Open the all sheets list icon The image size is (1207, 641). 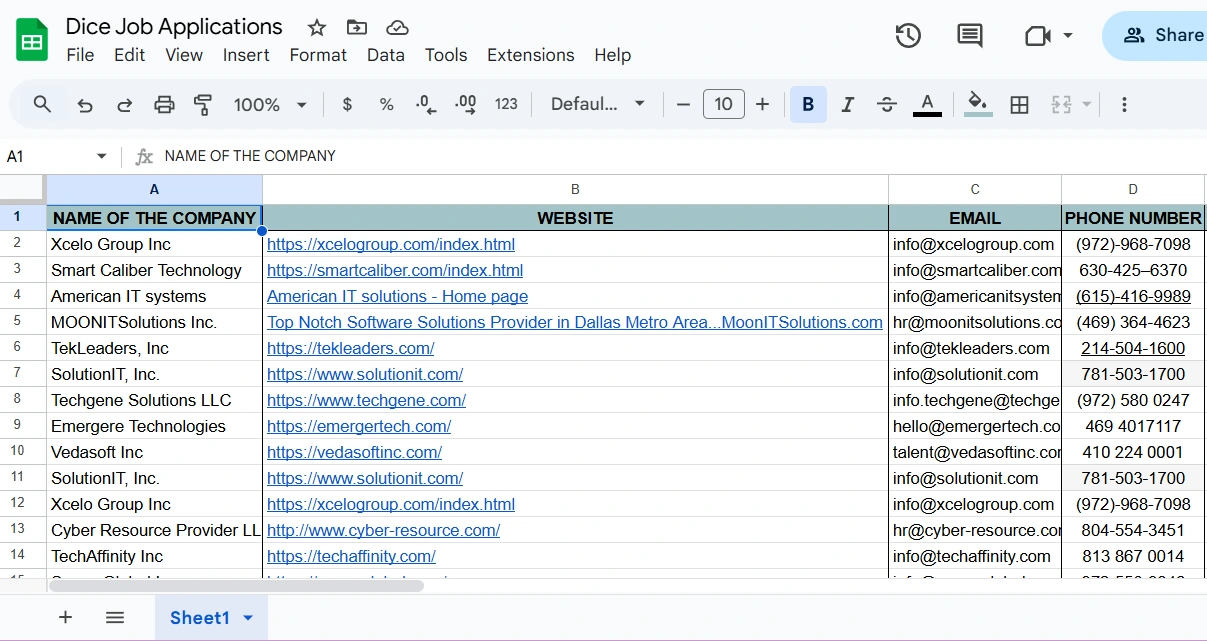tap(115, 618)
